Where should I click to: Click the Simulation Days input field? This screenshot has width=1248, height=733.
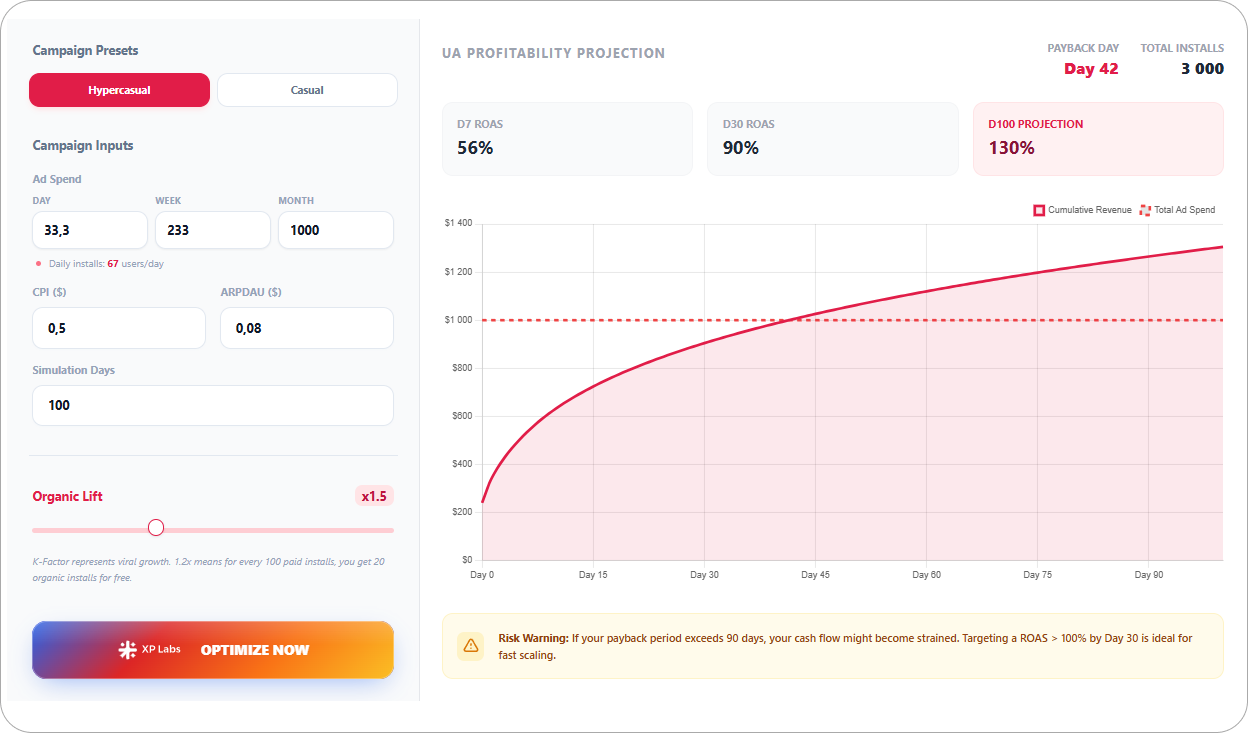pyautogui.click(x=212, y=405)
